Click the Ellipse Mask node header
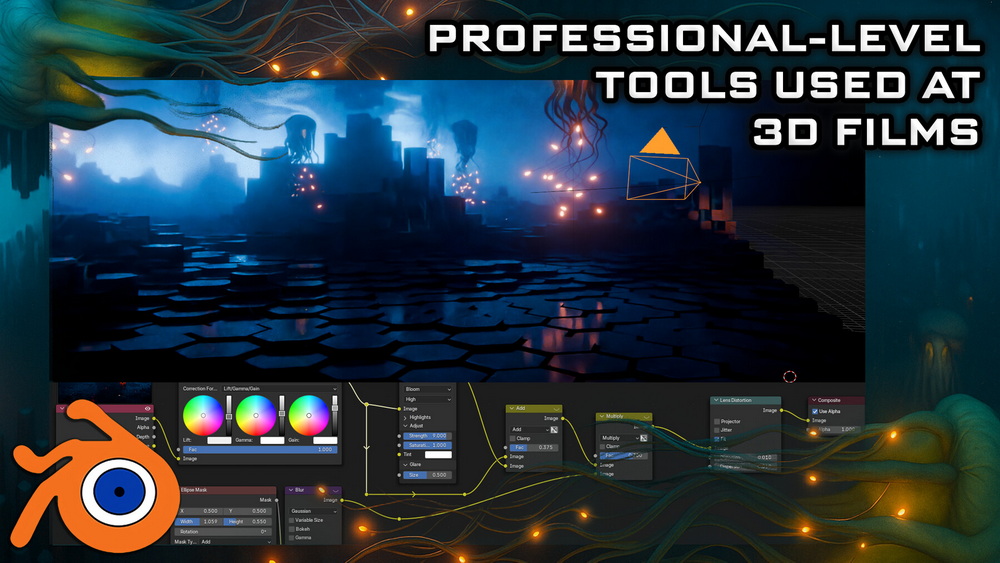 click(228, 490)
